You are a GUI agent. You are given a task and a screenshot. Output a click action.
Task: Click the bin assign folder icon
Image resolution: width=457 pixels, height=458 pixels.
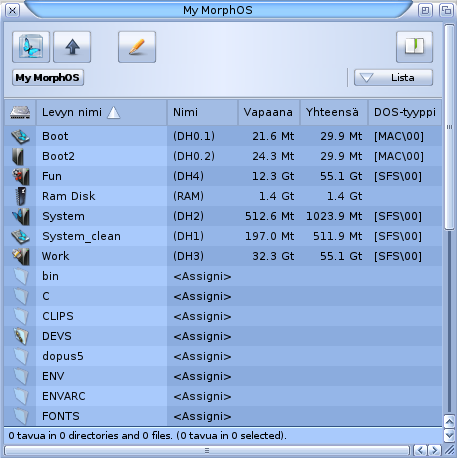[21, 276]
